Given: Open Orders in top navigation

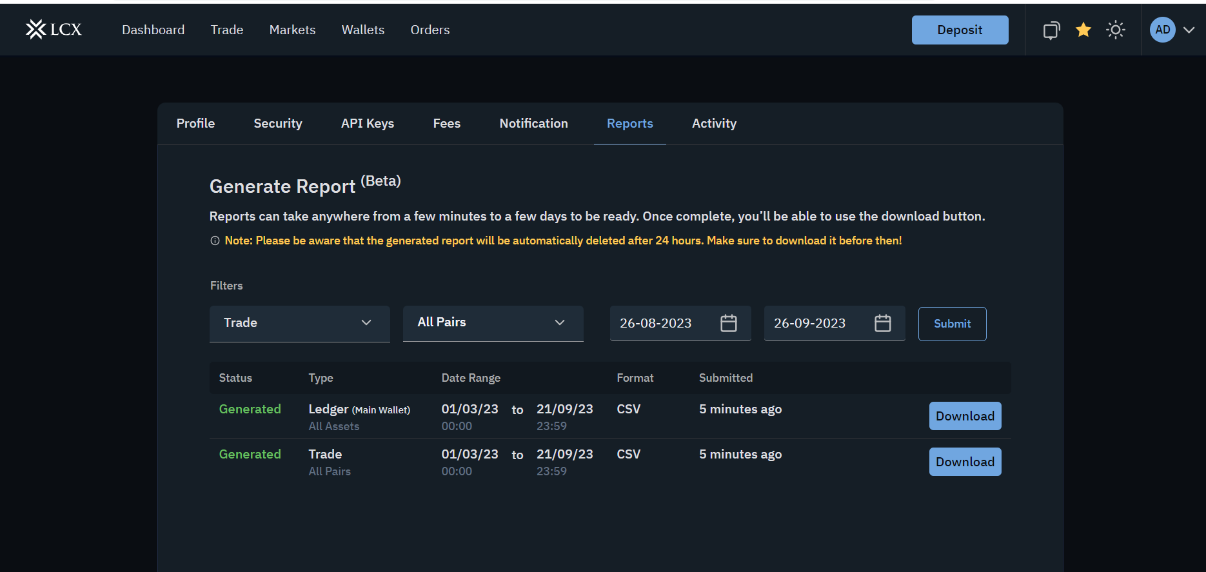Looking at the screenshot, I should 430,30.
